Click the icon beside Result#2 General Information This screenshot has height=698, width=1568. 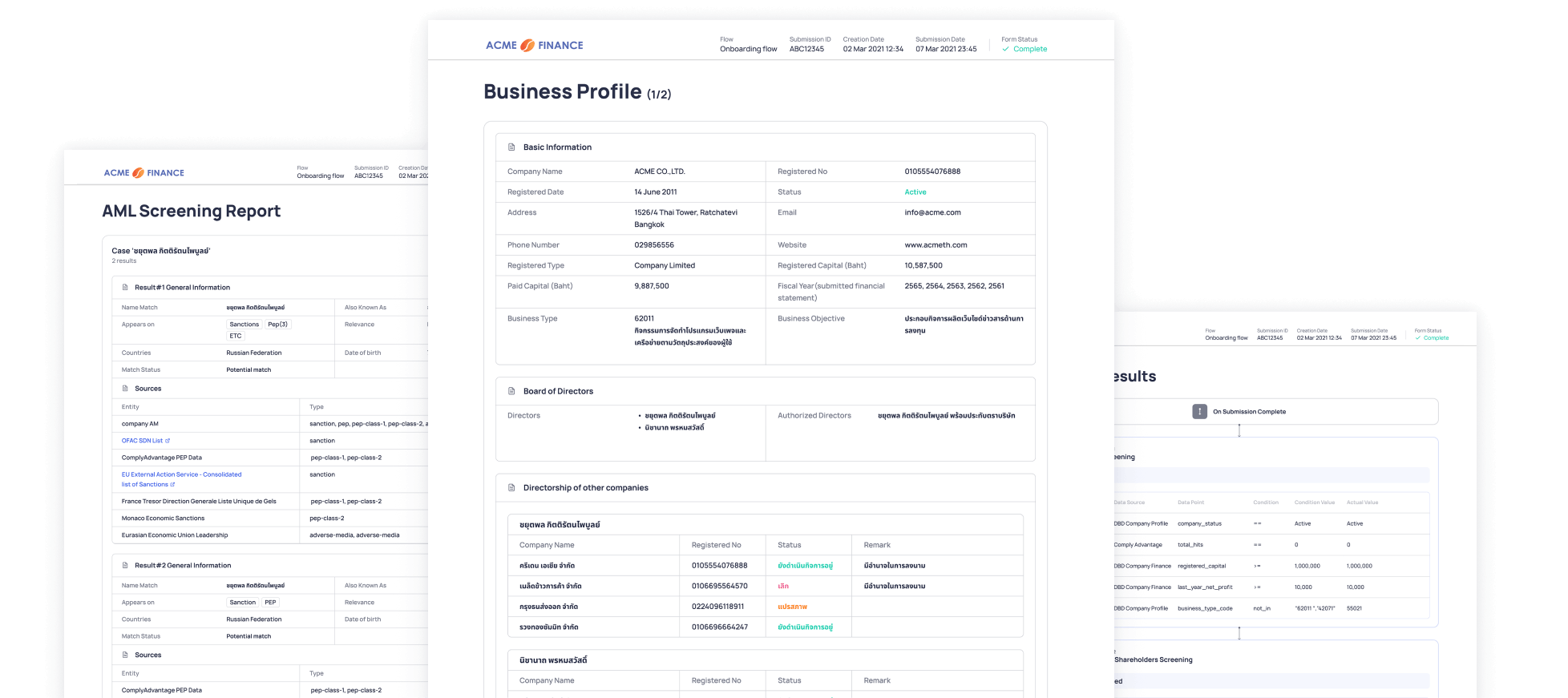coord(125,565)
